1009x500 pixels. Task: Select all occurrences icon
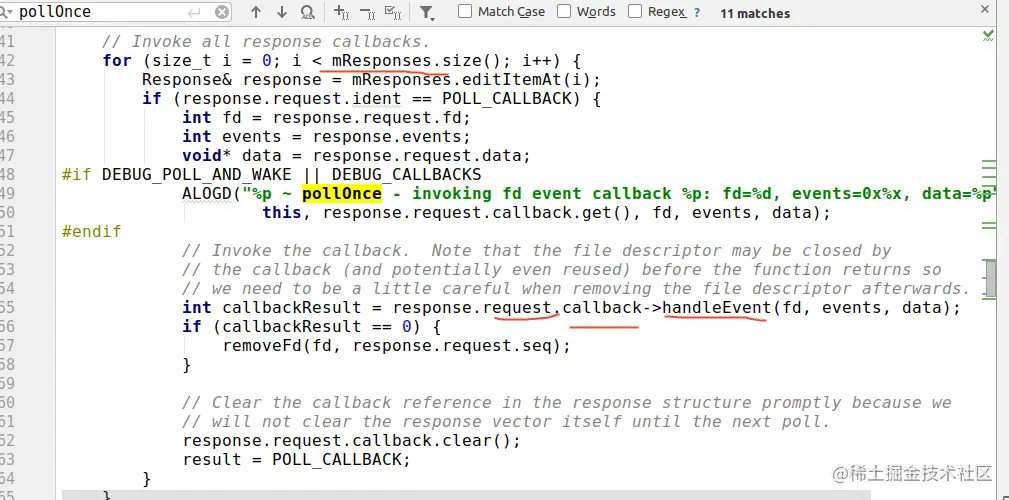[x=393, y=12]
